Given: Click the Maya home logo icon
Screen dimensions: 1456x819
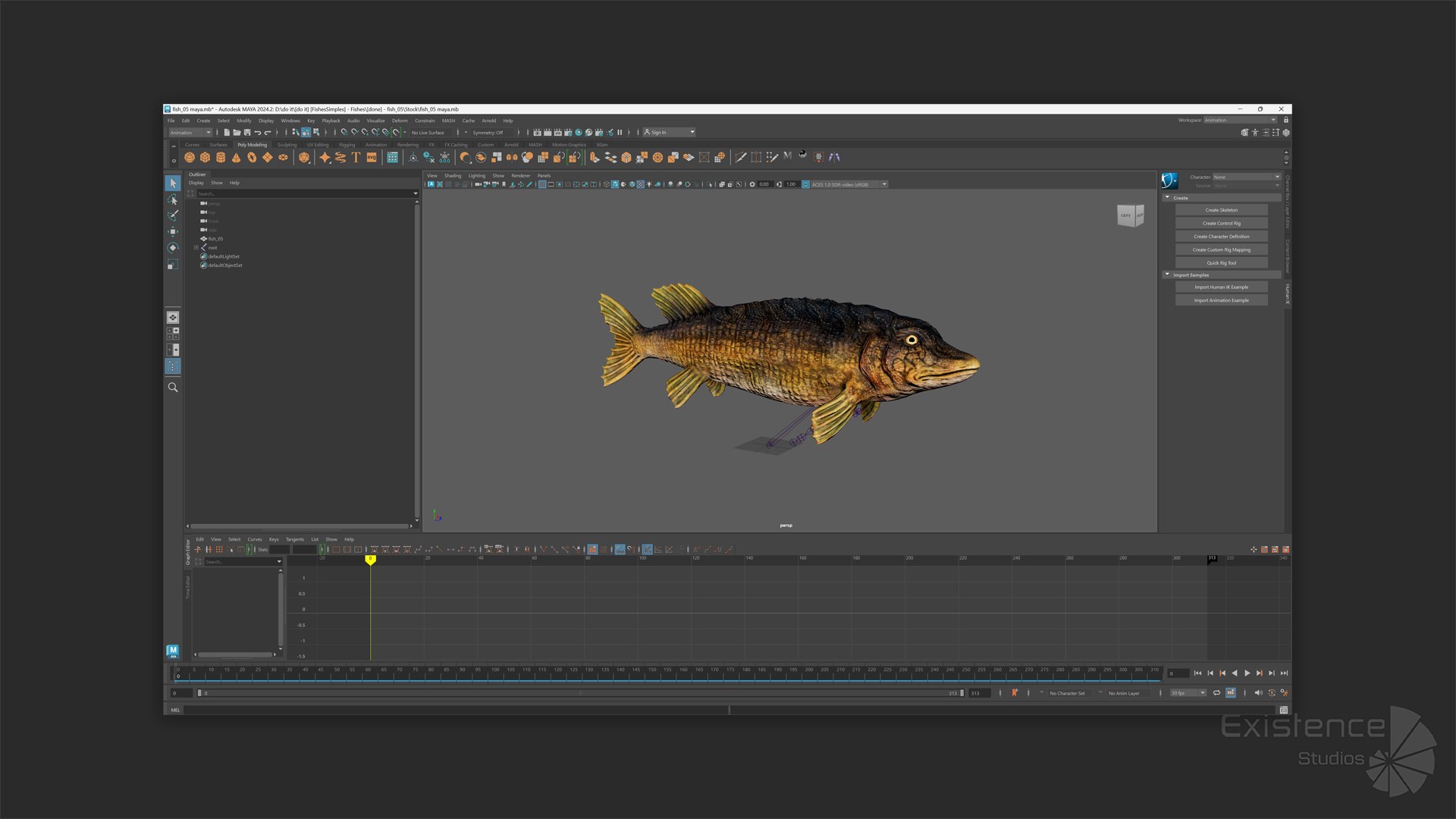Looking at the screenshot, I should [173, 651].
